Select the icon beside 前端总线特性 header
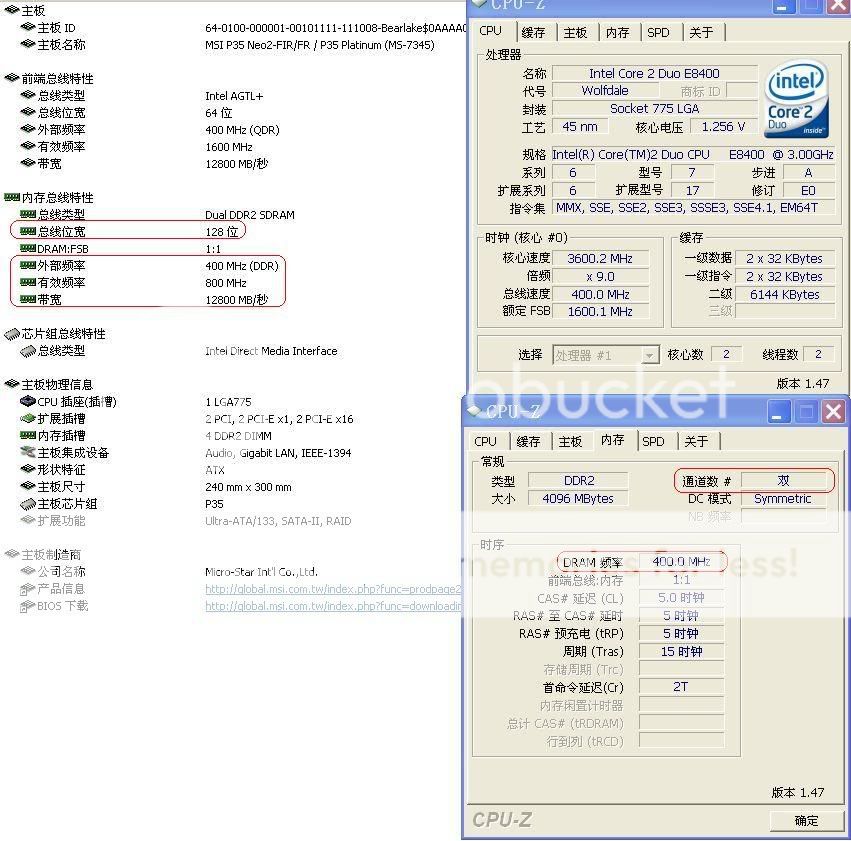 (12, 78)
